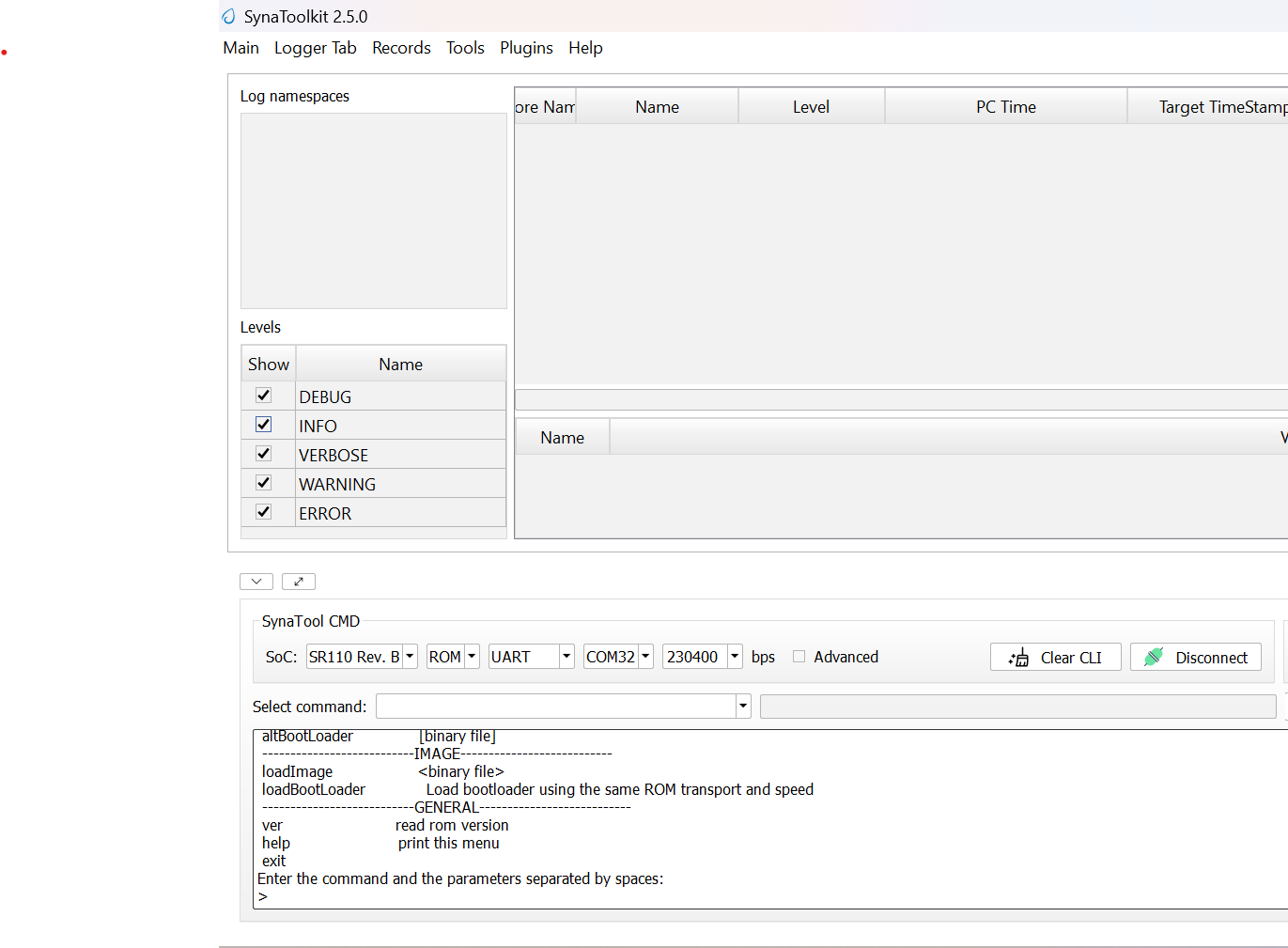Screen dimensions: 1288x948
Task: Open the 230400 baud rate dropdown
Action: tap(703, 657)
